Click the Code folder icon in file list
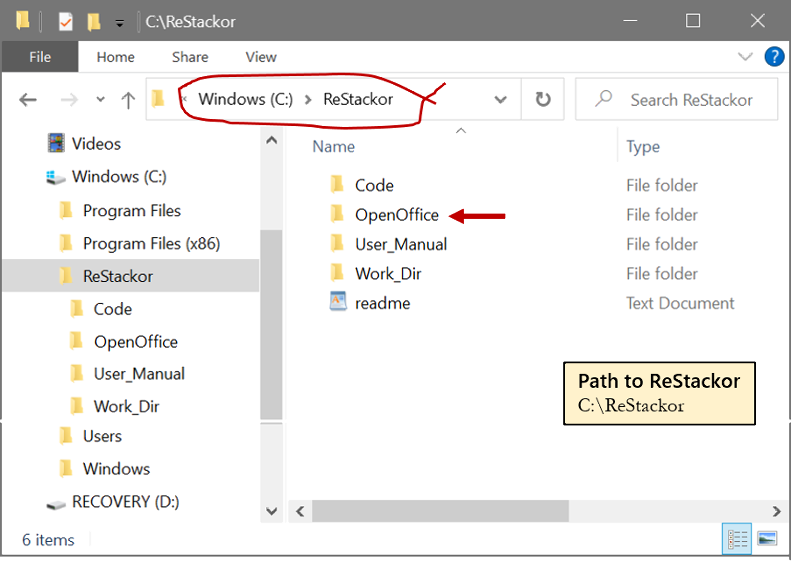 pyautogui.click(x=337, y=184)
